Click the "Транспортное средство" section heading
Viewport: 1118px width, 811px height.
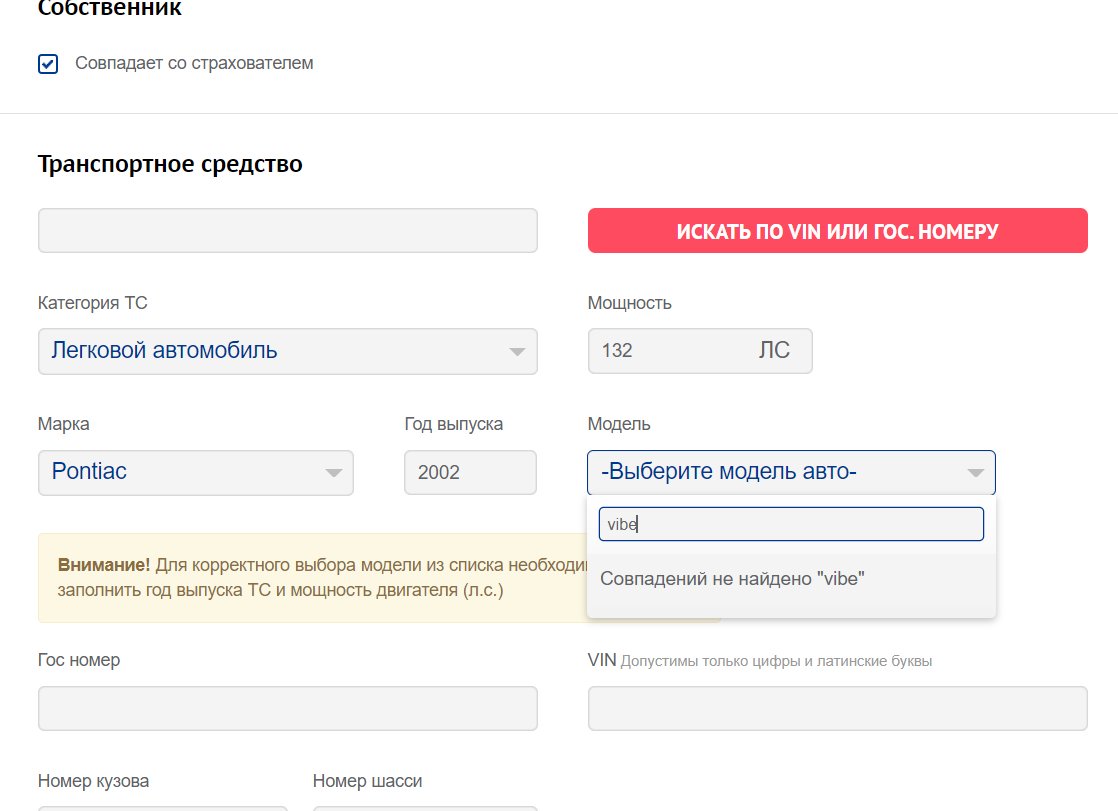tap(170, 163)
